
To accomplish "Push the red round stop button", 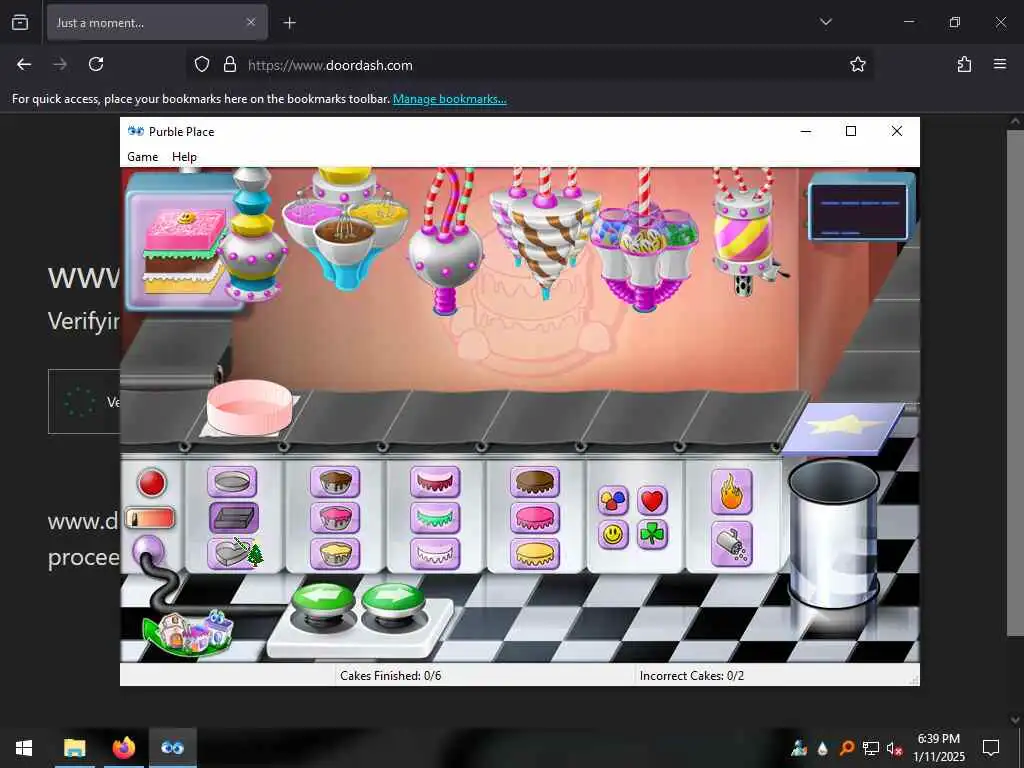I will point(152,483).
